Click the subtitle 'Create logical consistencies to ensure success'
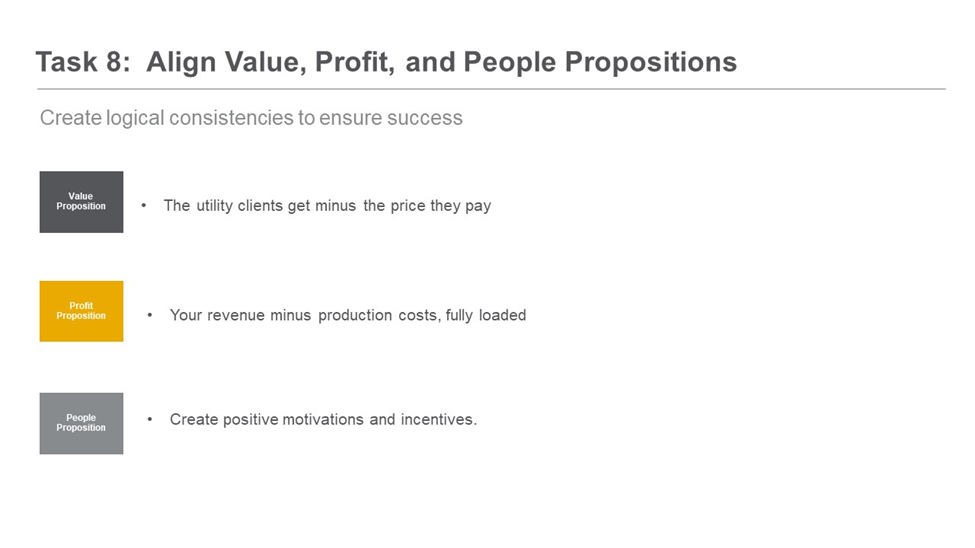The image size is (975, 548). pos(251,118)
